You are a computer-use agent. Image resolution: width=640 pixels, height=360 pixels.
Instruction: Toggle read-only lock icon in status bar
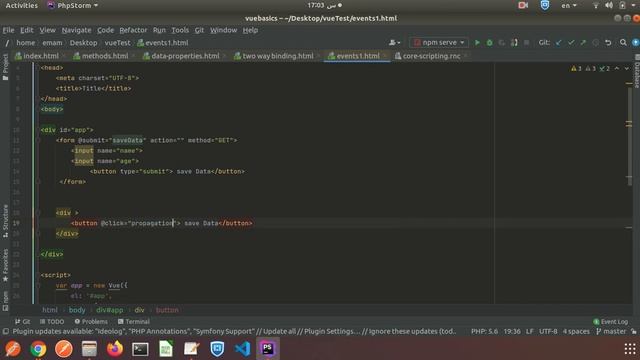(634, 332)
